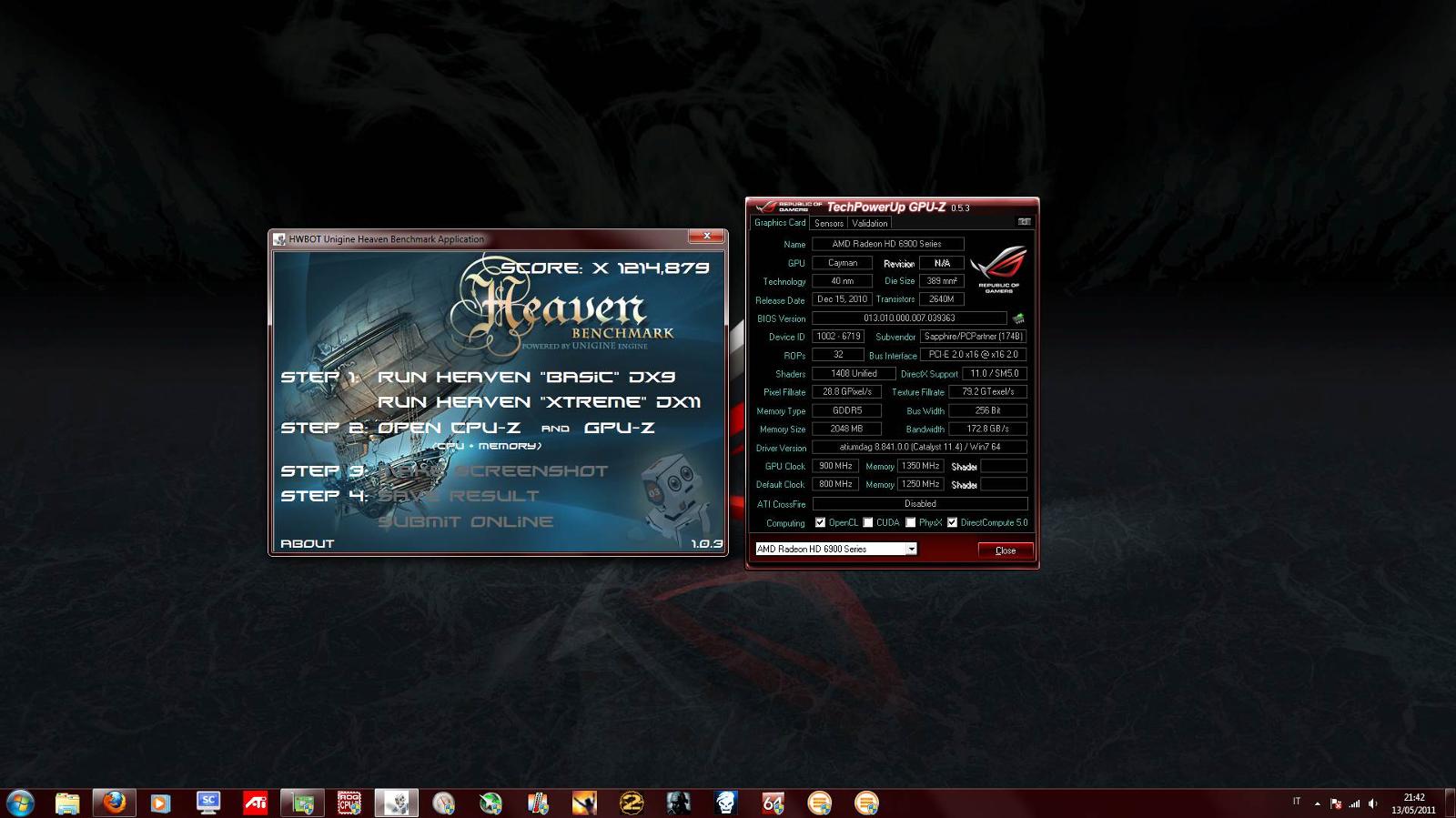
Task: Switch to the HWBOT Heaven taskbar item
Action: tap(396, 803)
